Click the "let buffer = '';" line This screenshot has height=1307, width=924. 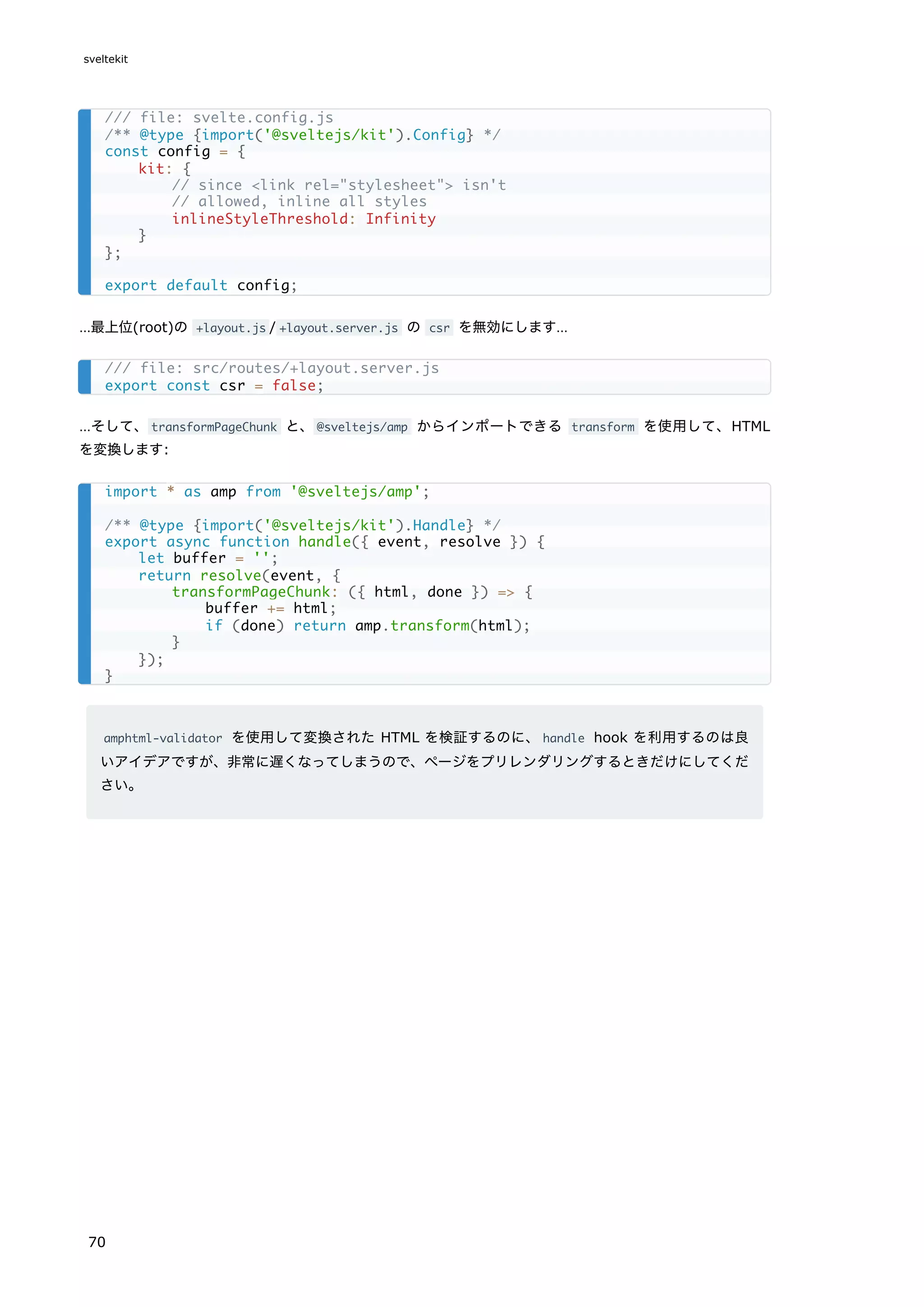pyautogui.click(x=208, y=558)
